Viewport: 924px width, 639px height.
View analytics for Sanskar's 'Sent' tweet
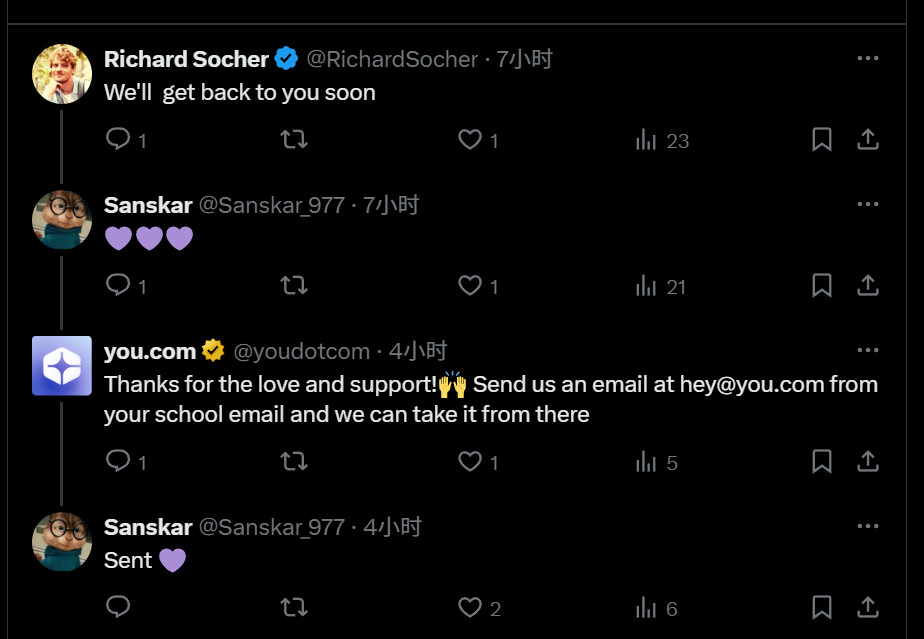click(647, 607)
